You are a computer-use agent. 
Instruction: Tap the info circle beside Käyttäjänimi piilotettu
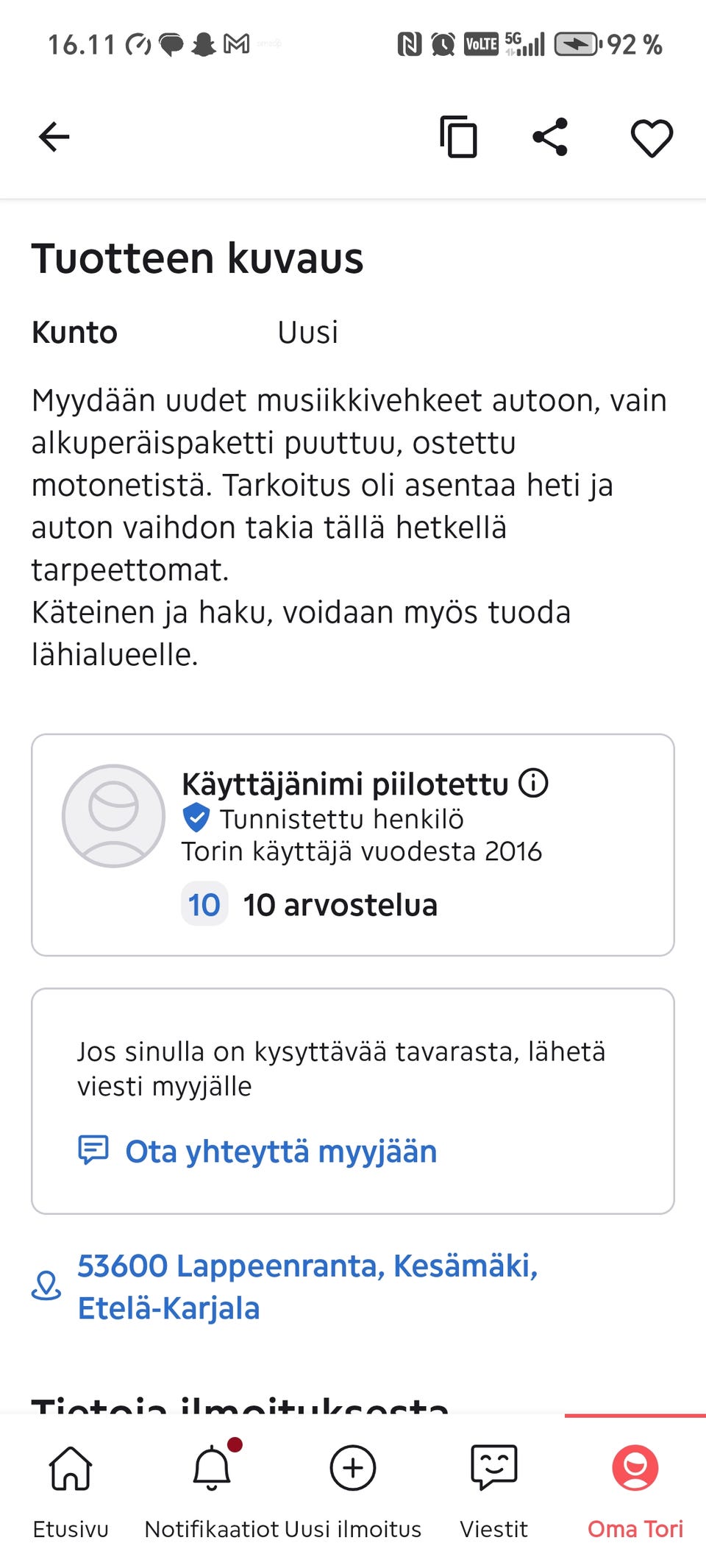[533, 783]
